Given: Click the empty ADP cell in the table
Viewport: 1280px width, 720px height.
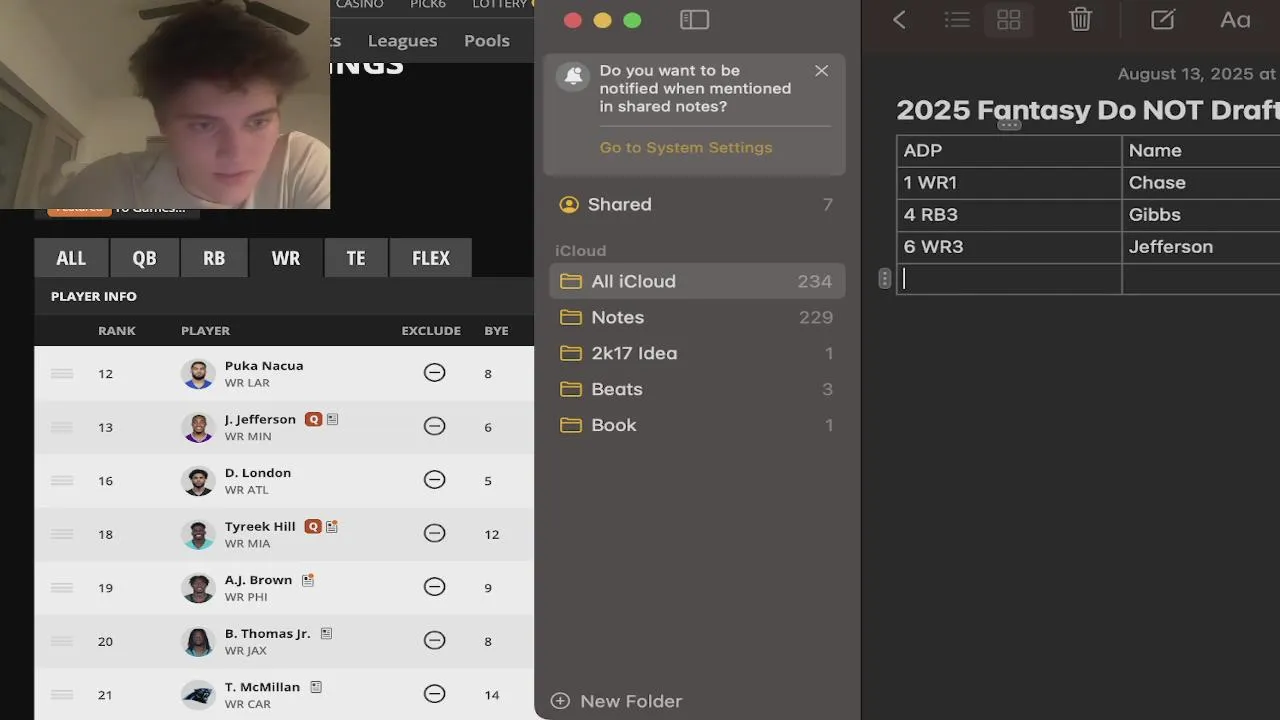Looking at the screenshot, I should (1009, 279).
